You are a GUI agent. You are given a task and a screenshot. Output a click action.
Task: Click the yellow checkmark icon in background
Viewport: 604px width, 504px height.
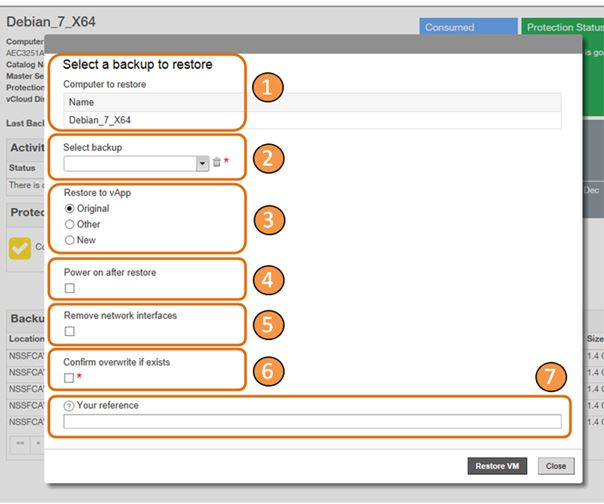click(x=20, y=248)
